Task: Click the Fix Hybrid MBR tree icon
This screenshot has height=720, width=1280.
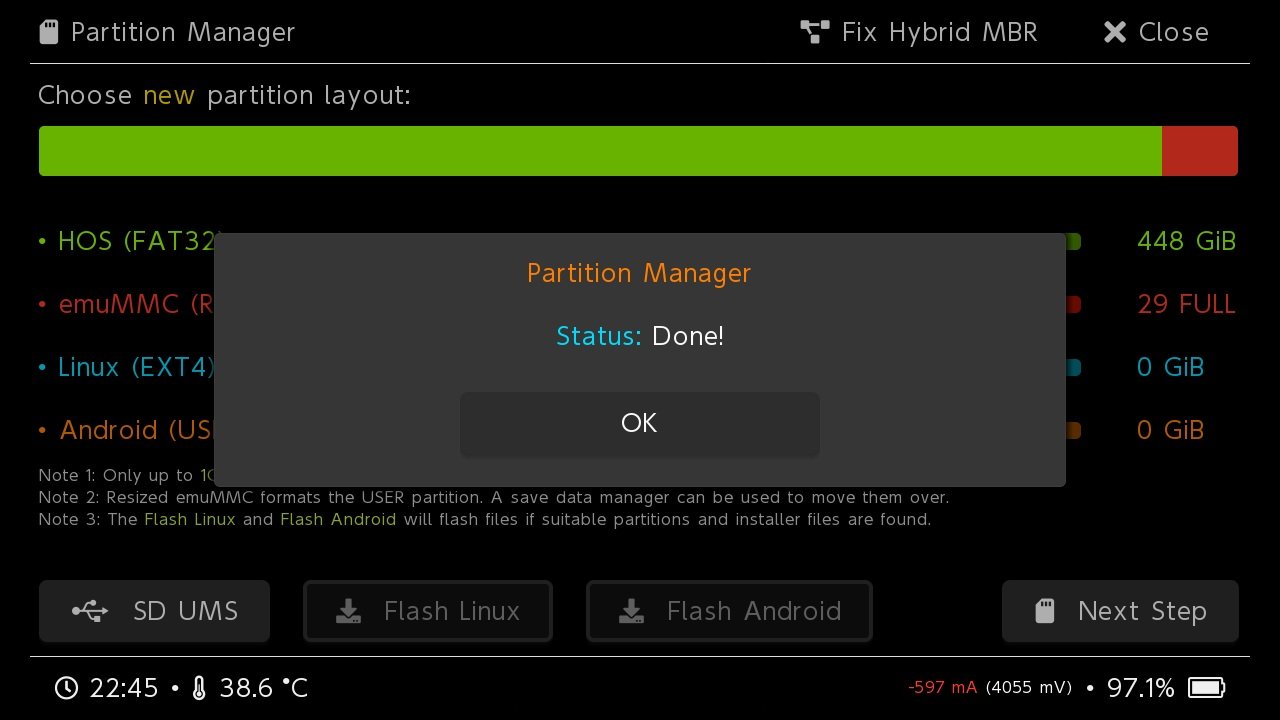Action: pyautogui.click(x=815, y=32)
